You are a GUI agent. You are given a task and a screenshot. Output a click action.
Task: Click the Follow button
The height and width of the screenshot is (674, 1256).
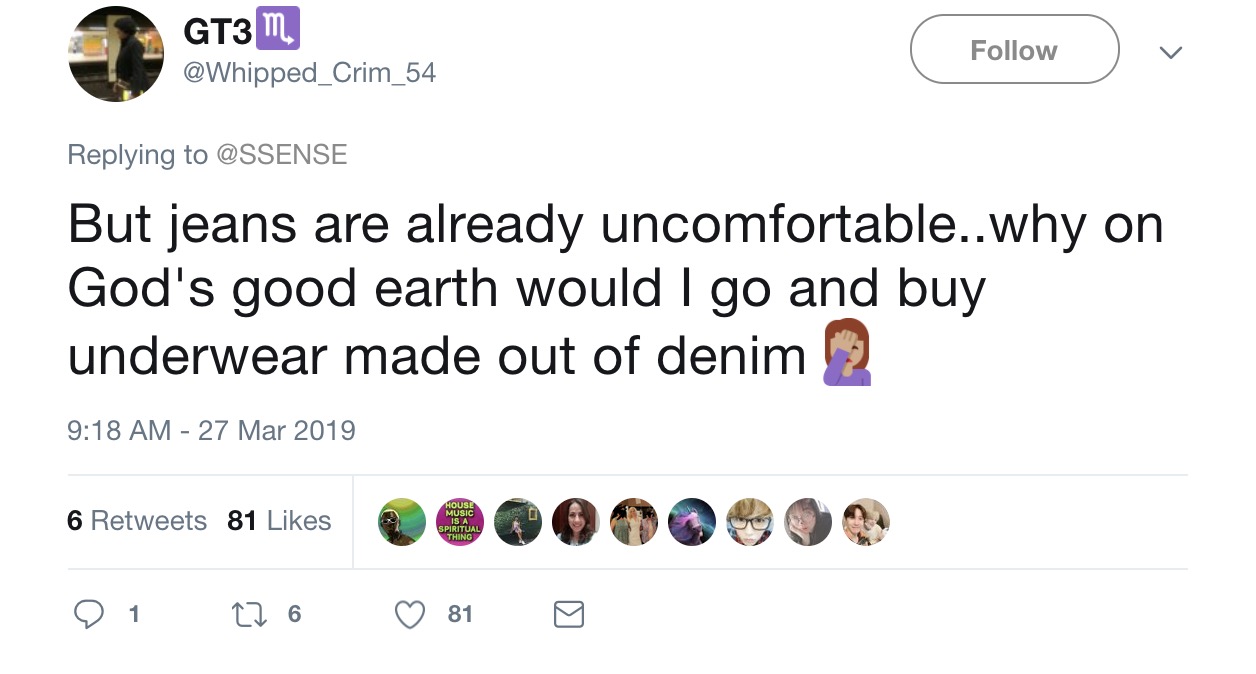(1014, 50)
